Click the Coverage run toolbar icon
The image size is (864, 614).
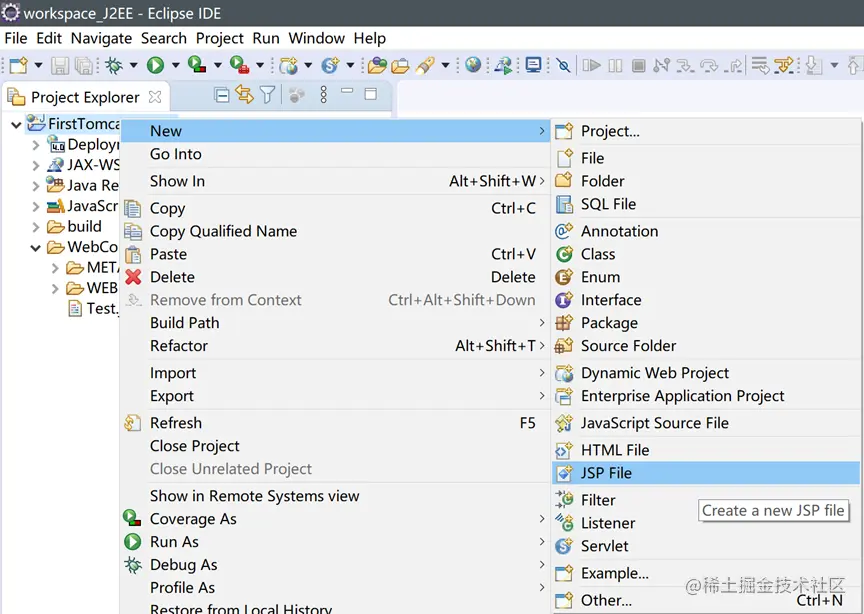click(x=197, y=66)
